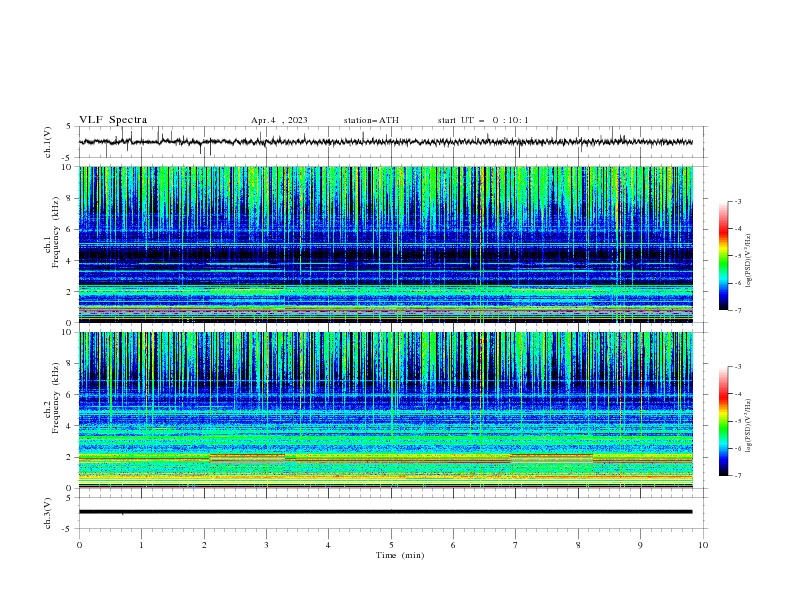
Task: Click time axis tick label "9"
Action: tap(640, 545)
